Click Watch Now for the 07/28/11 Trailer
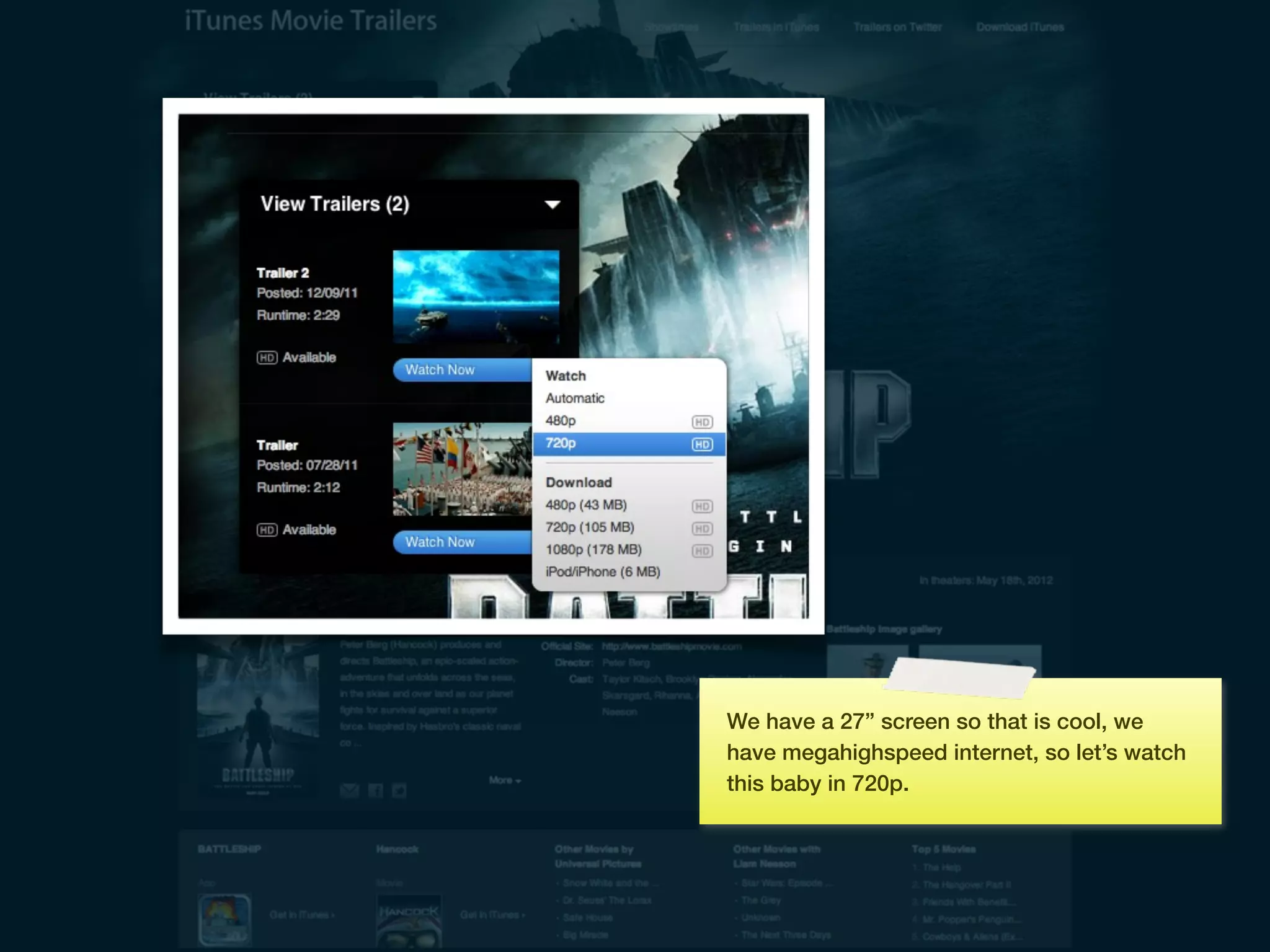 click(x=462, y=542)
